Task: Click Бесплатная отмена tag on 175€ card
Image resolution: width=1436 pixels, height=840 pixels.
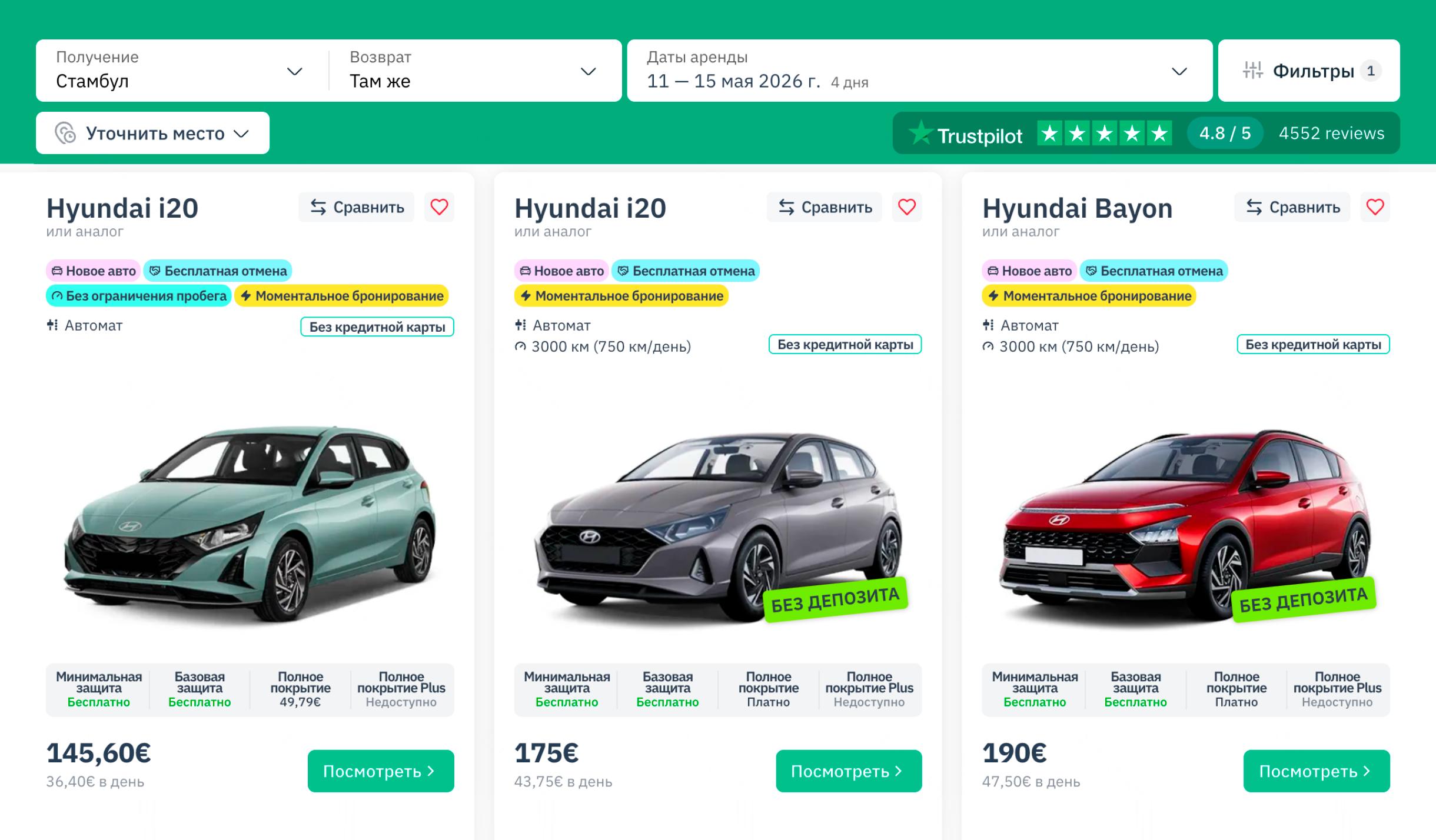Action: (686, 271)
